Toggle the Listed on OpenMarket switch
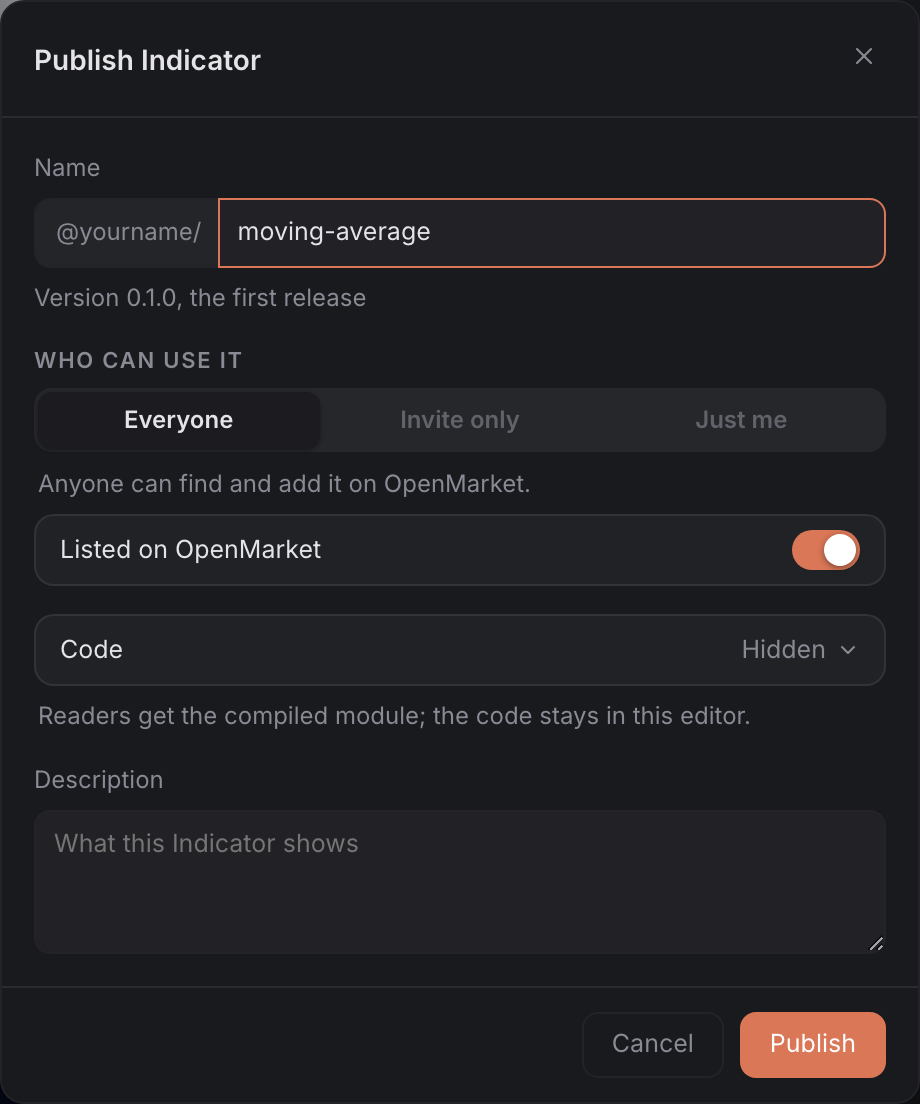Screen dimensions: 920x1104 tap(825, 550)
